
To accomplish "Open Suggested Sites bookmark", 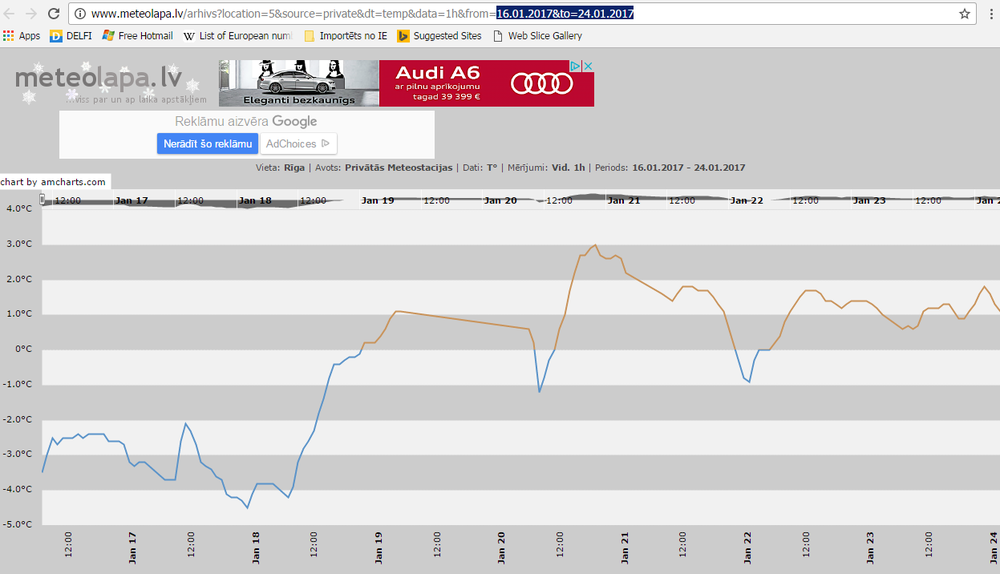I will pos(439,36).
